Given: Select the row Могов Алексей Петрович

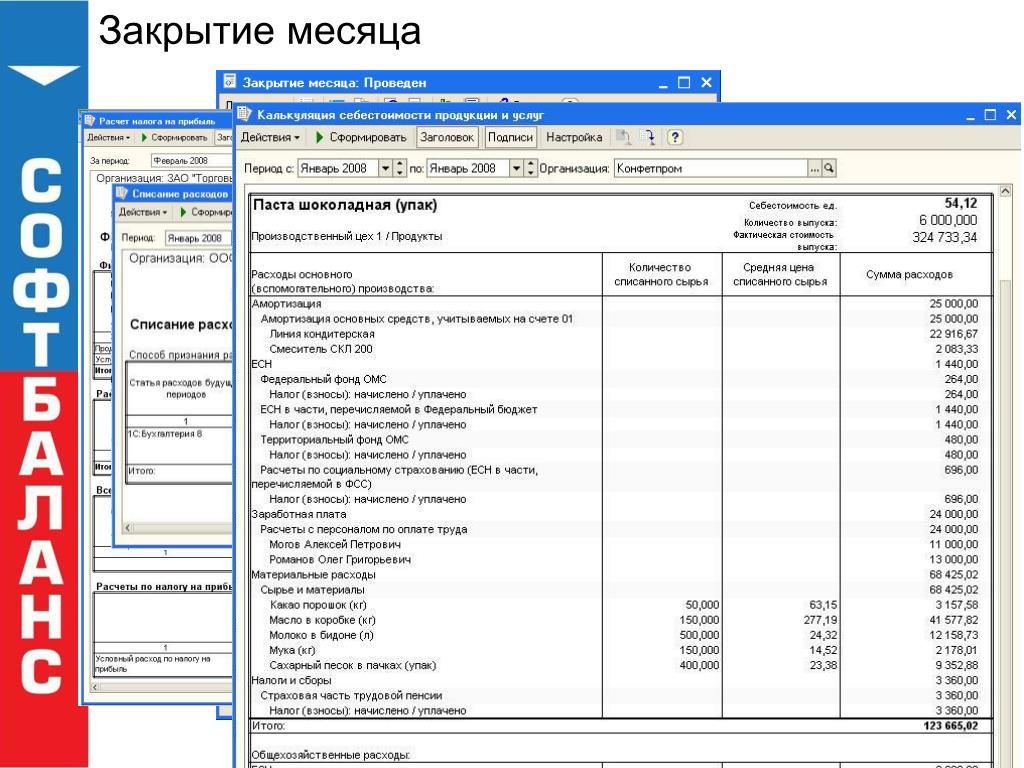Looking at the screenshot, I should pyautogui.click(x=621, y=544).
